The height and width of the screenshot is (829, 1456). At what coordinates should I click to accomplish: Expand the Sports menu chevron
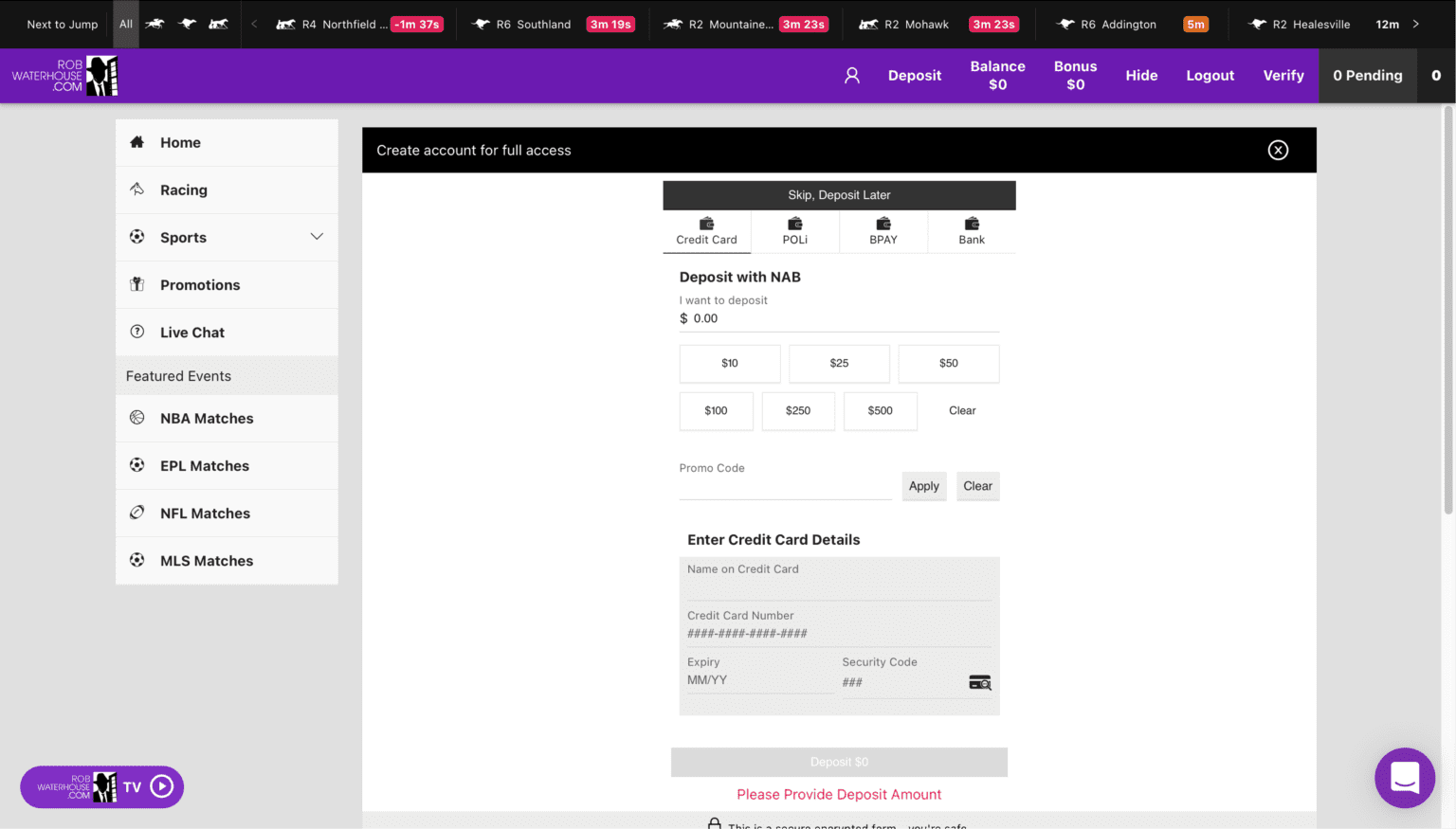pos(317,237)
